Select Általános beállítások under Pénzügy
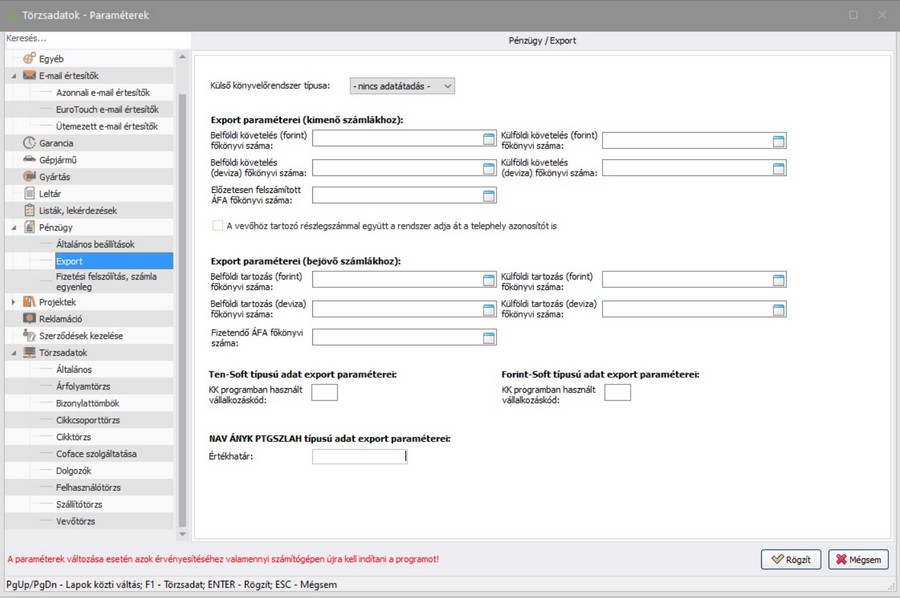 pos(95,244)
